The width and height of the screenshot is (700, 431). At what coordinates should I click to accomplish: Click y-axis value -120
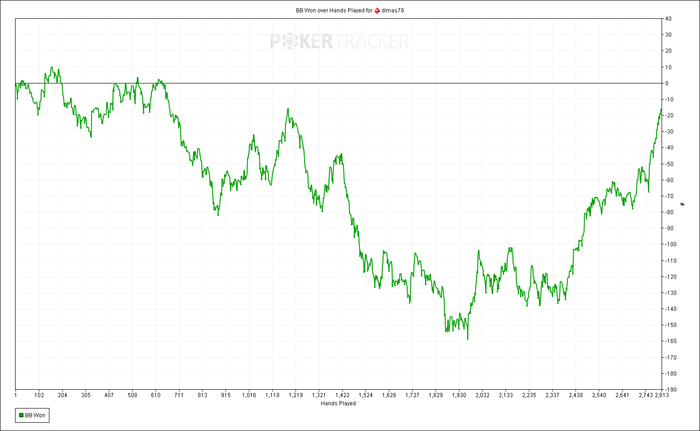(670, 276)
